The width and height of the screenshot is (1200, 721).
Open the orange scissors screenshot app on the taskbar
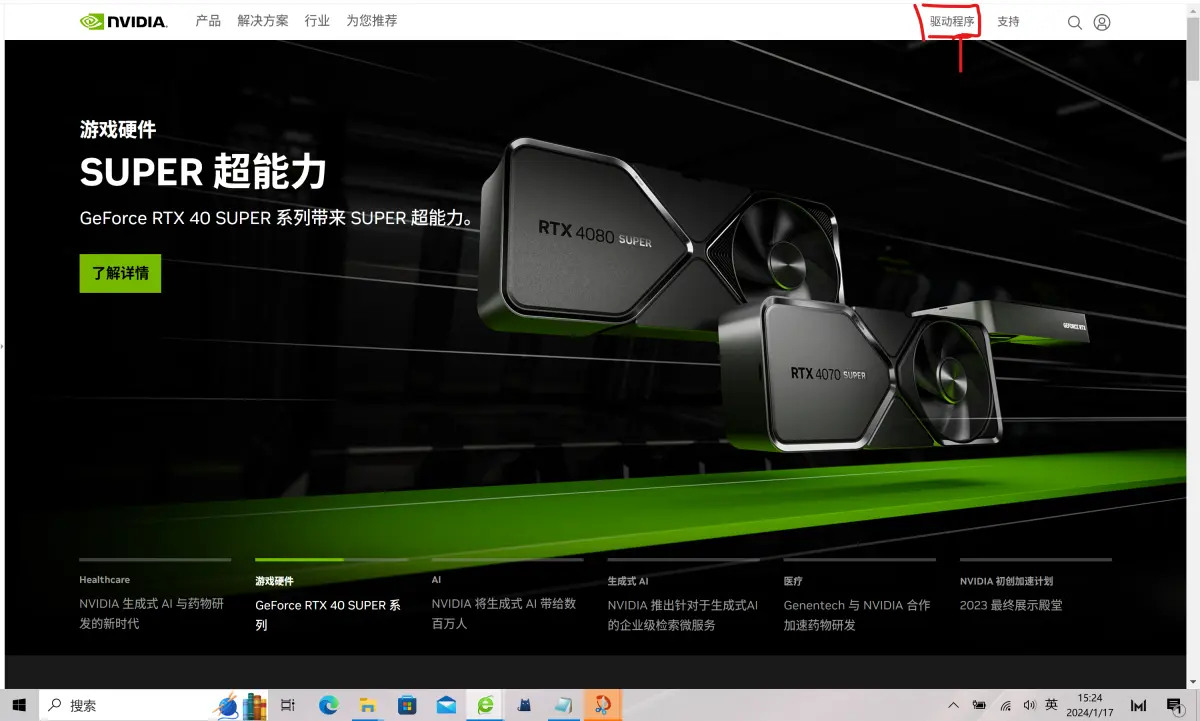(x=603, y=705)
